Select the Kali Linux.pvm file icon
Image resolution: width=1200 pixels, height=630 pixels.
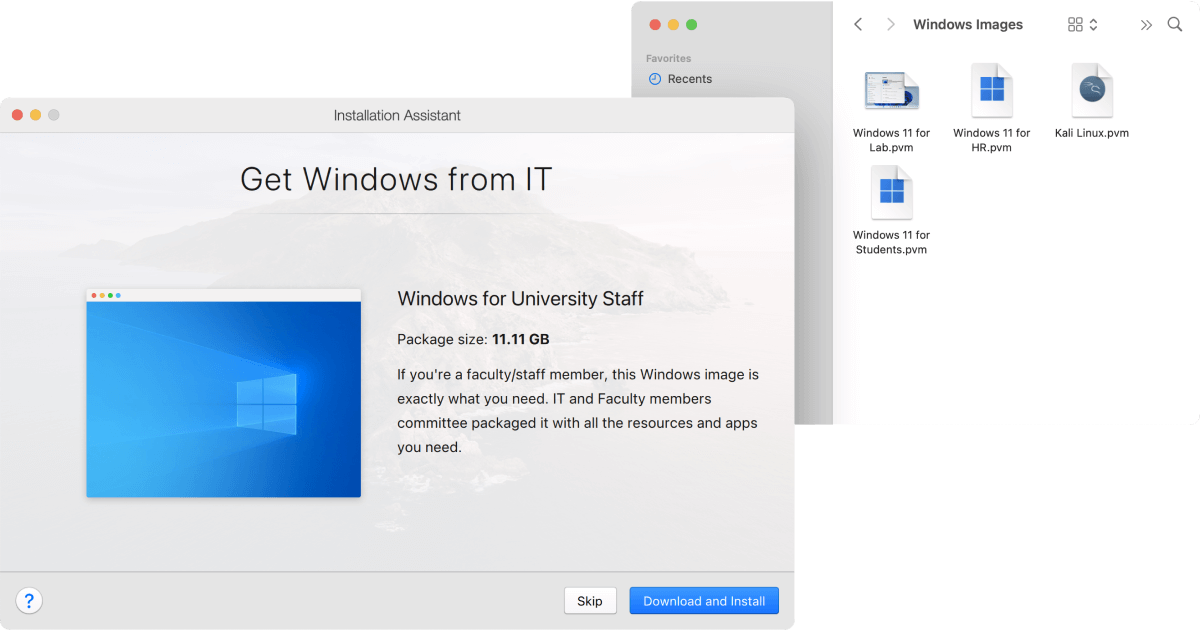[1091, 90]
